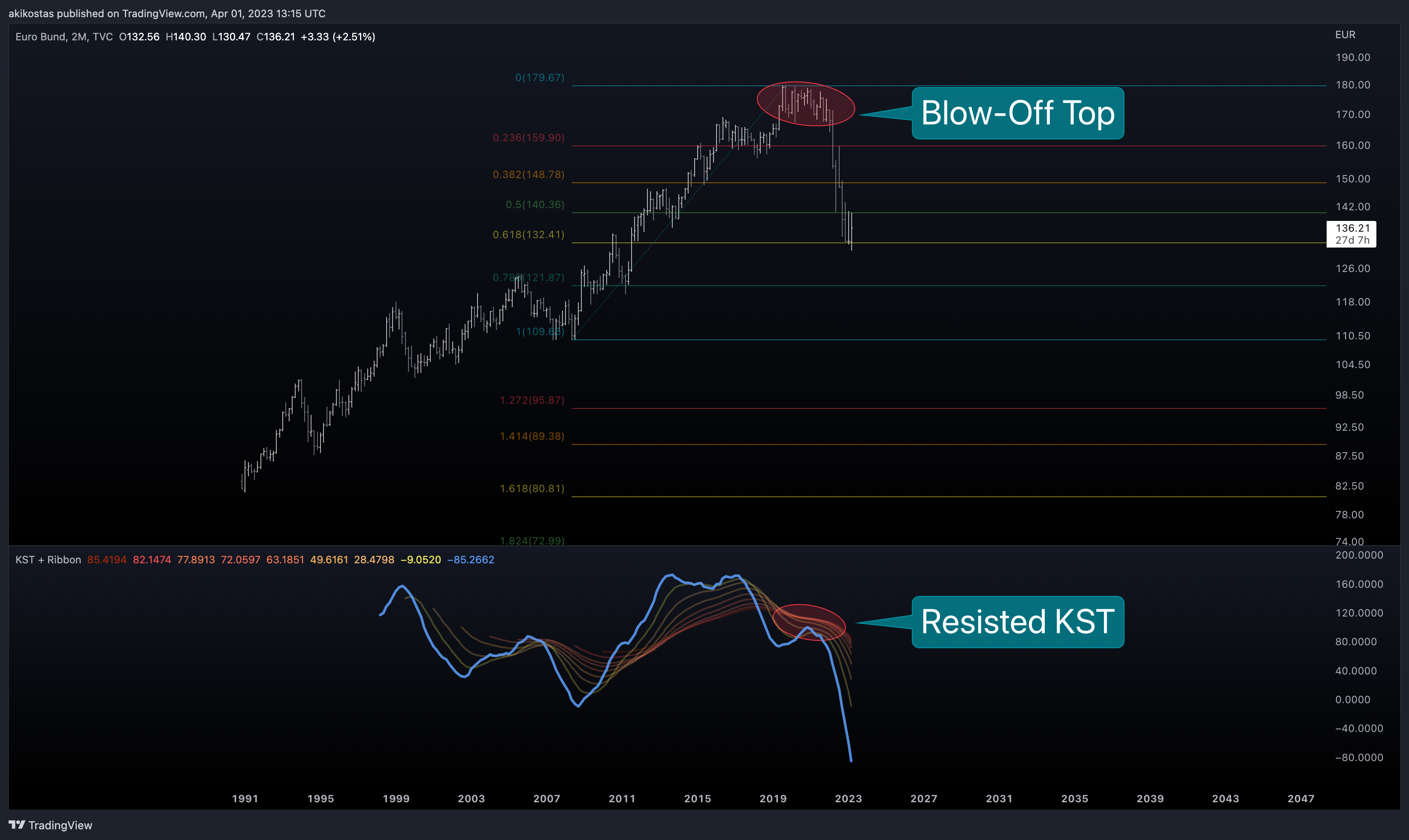Viewport: 1409px width, 840px height.
Task: Click the KST + Ribbon indicator name
Action: 48,560
